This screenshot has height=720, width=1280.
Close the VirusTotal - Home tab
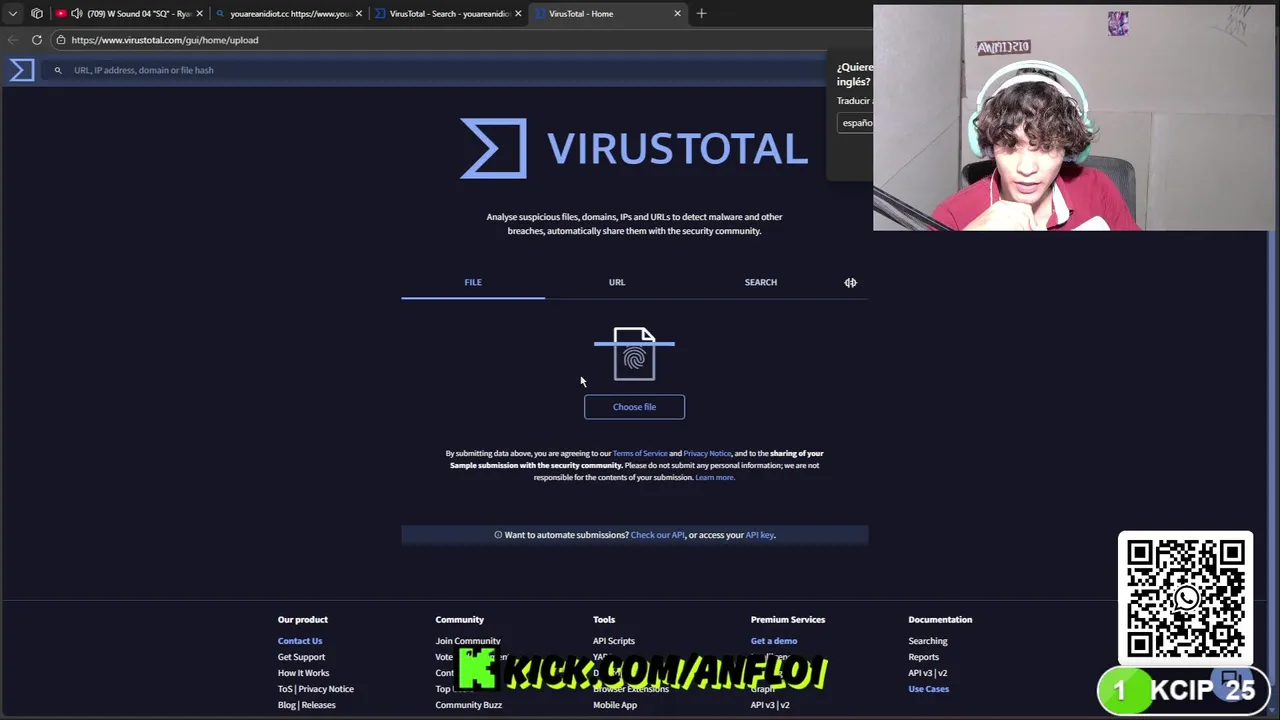(677, 14)
